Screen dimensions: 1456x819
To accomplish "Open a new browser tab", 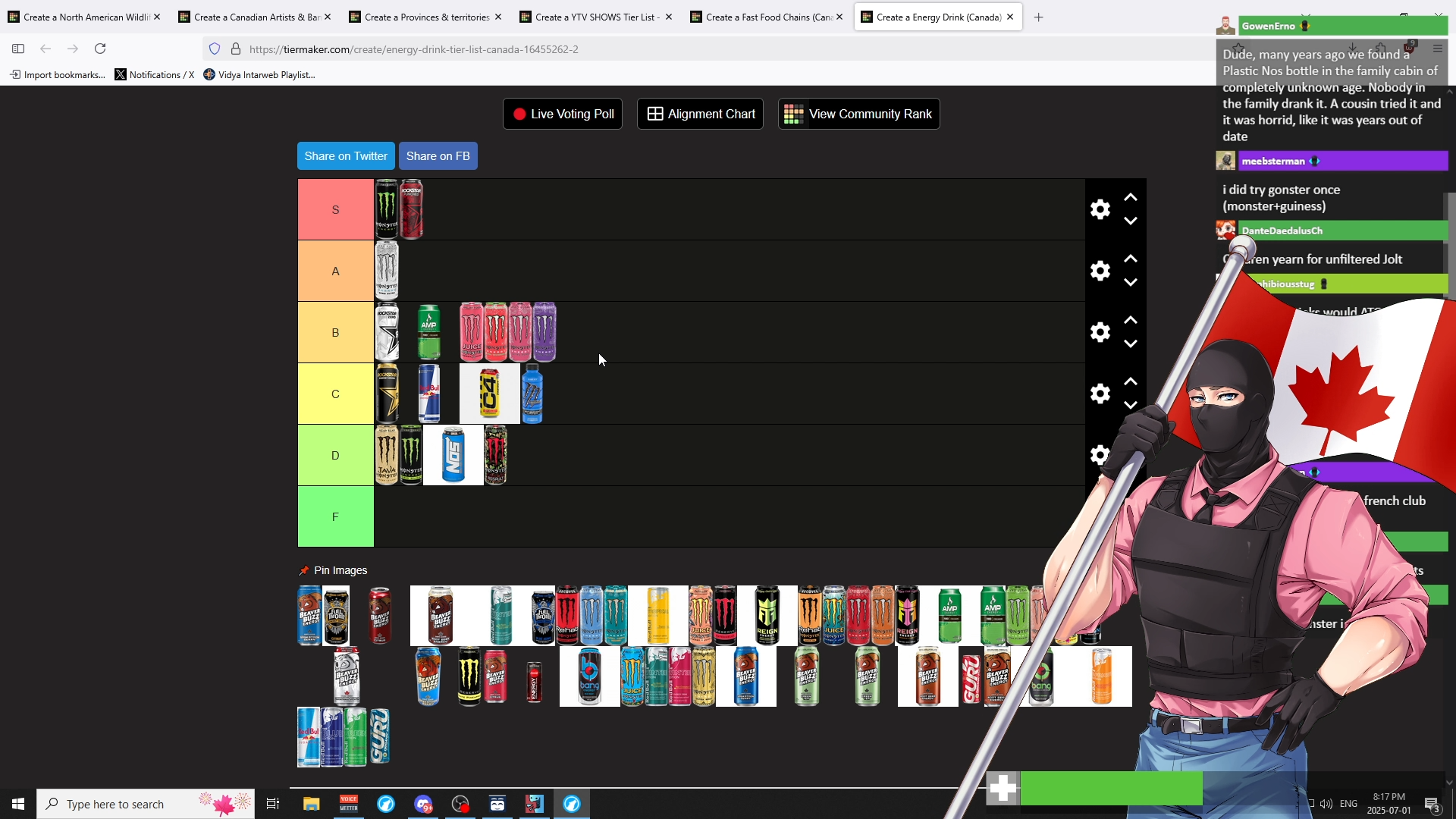I will 1038,17.
